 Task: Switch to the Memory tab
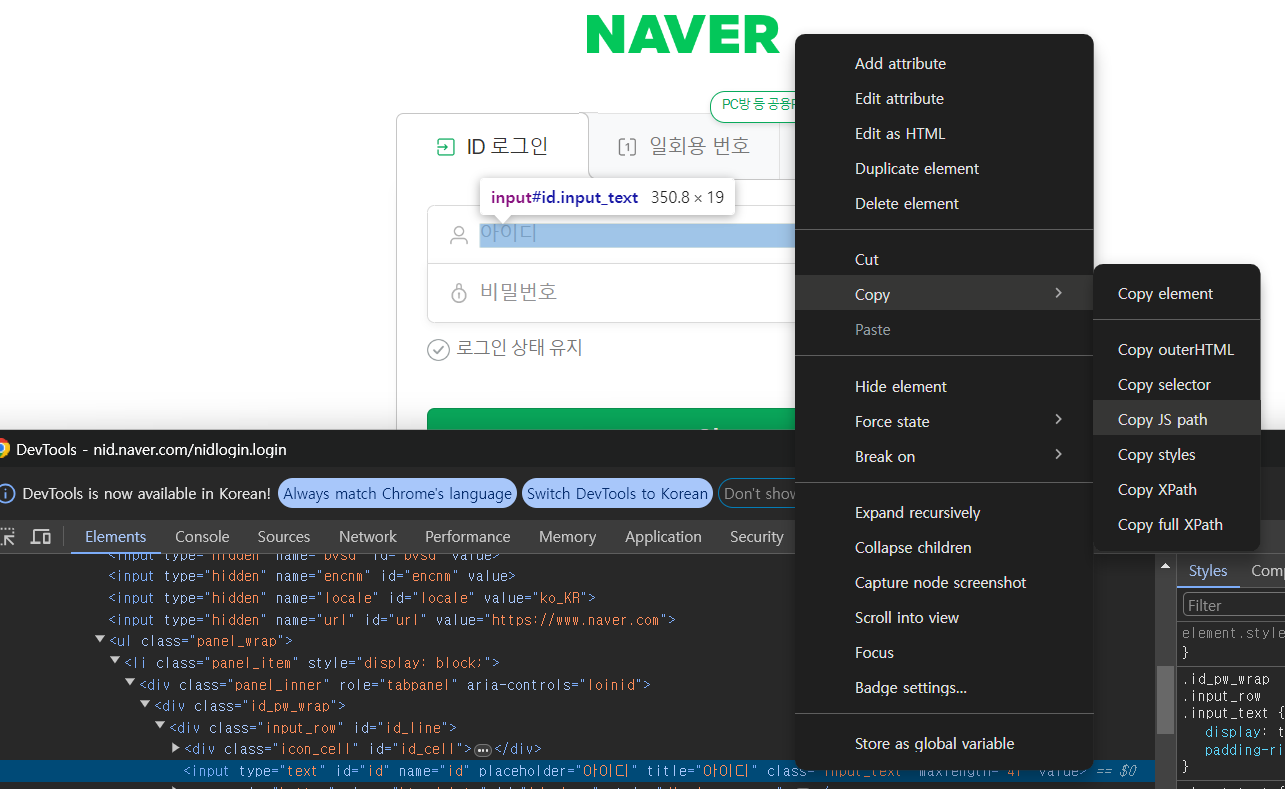click(x=567, y=537)
